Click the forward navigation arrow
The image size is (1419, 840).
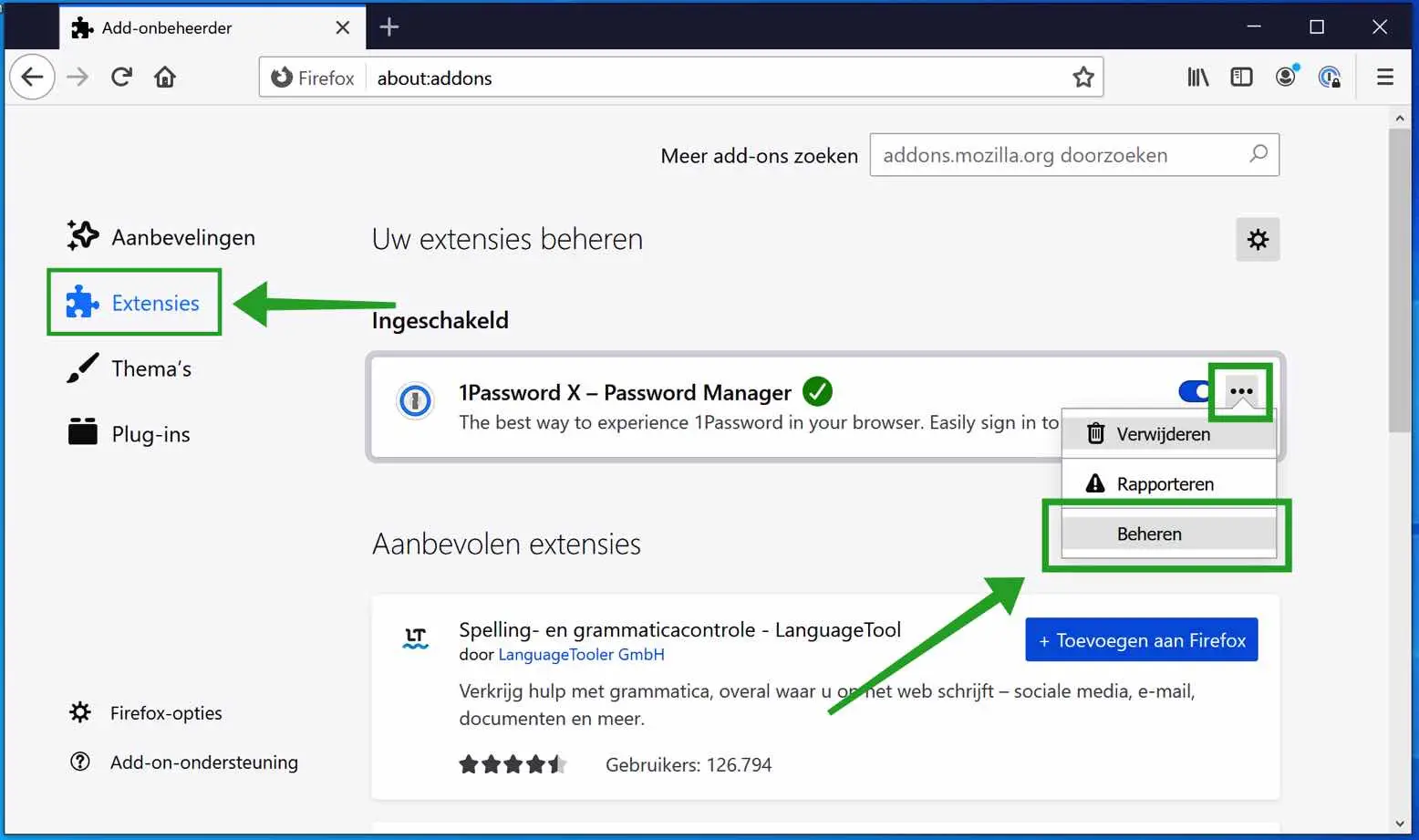tap(78, 78)
